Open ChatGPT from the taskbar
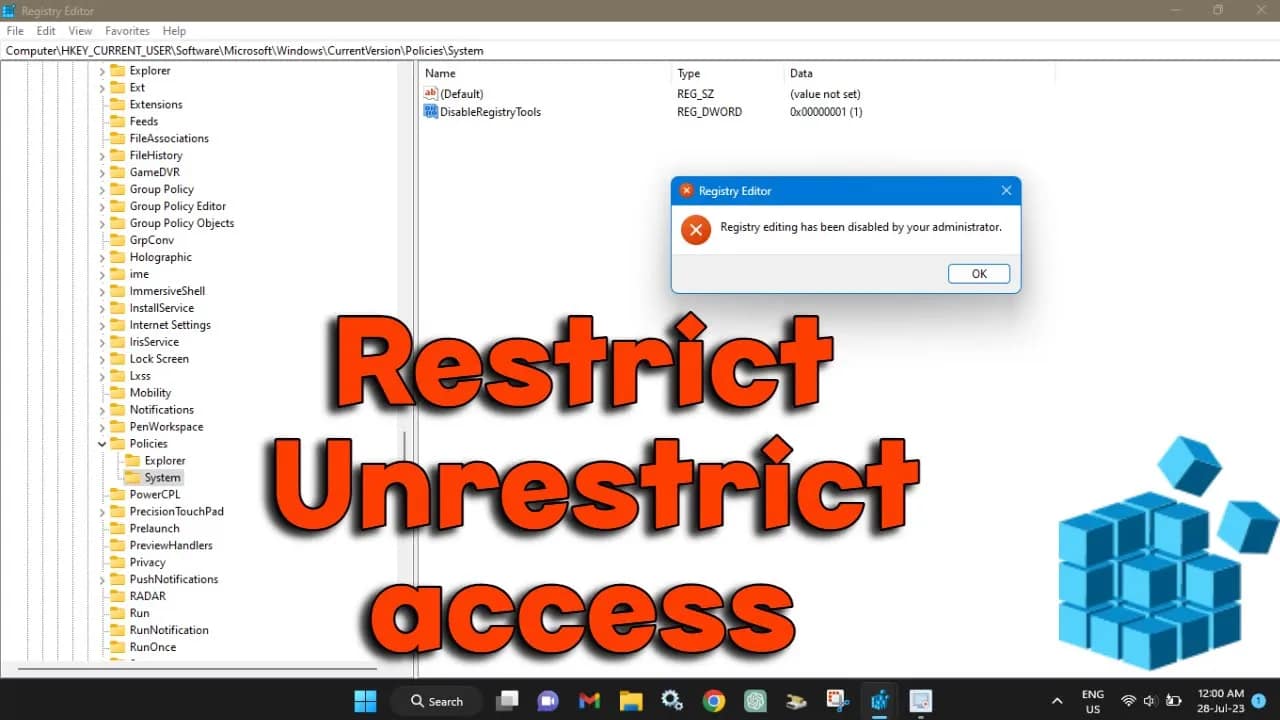 click(x=754, y=701)
